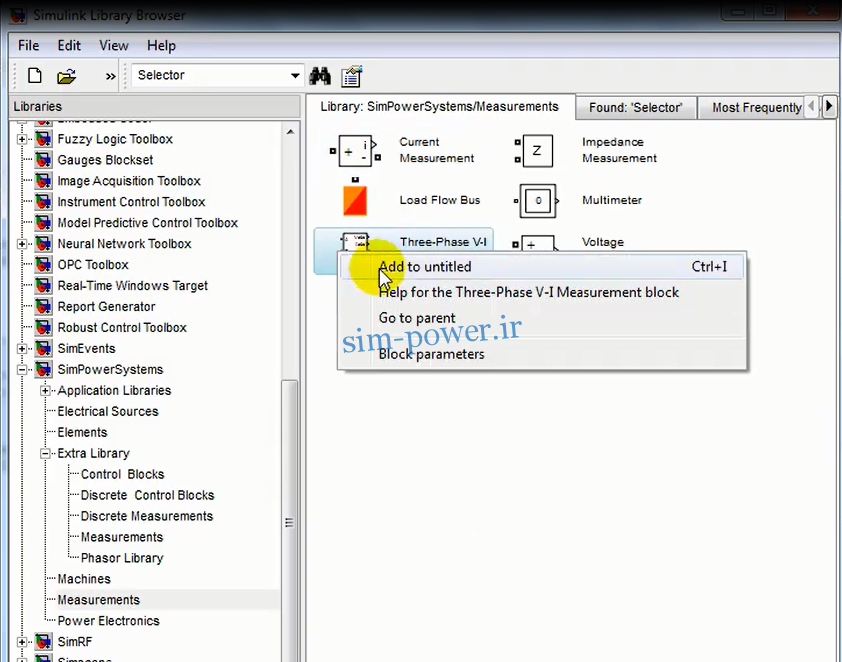Image resolution: width=842 pixels, height=662 pixels.
Task: Click the Libraries tree scrollbar thumb
Action: [x=289, y=521]
